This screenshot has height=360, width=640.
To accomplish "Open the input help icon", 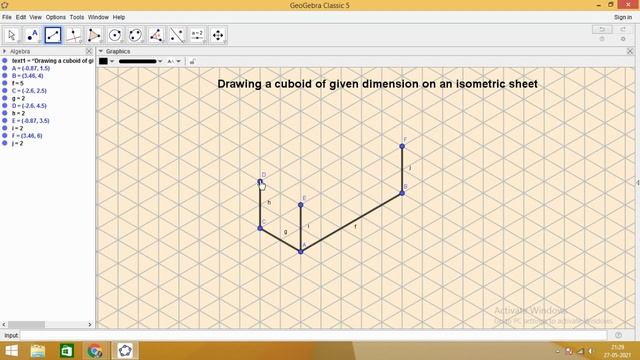I will click(x=618, y=335).
